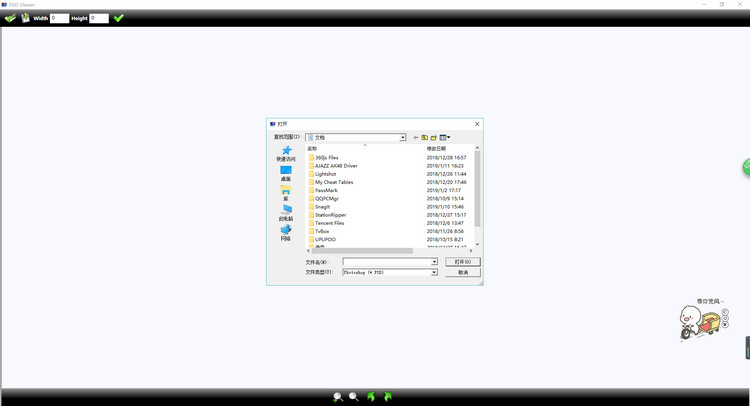750x406 pixels.
Task: Select the 快速访问 star shortcut
Action: click(x=286, y=154)
